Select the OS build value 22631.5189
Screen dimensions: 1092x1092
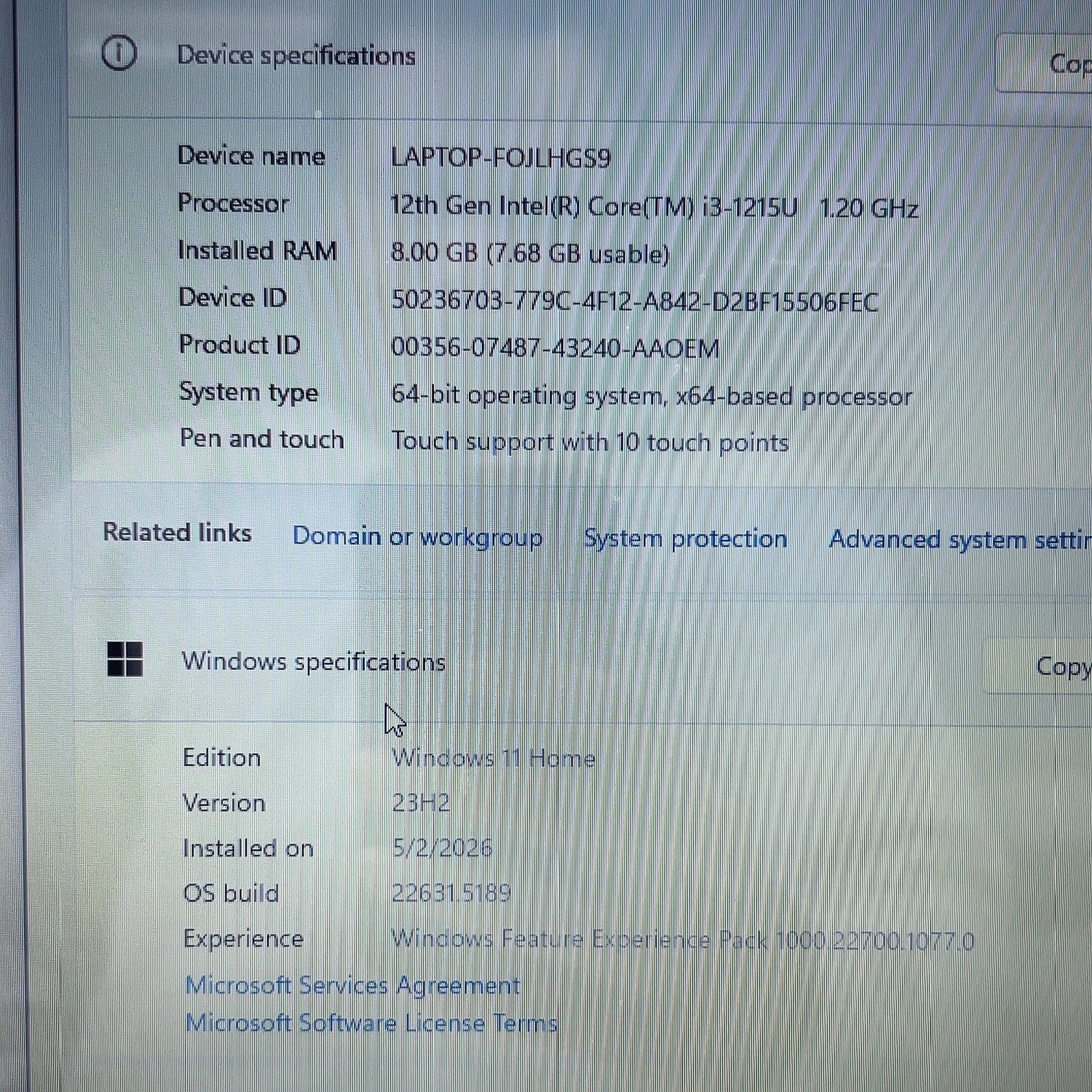[451, 893]
